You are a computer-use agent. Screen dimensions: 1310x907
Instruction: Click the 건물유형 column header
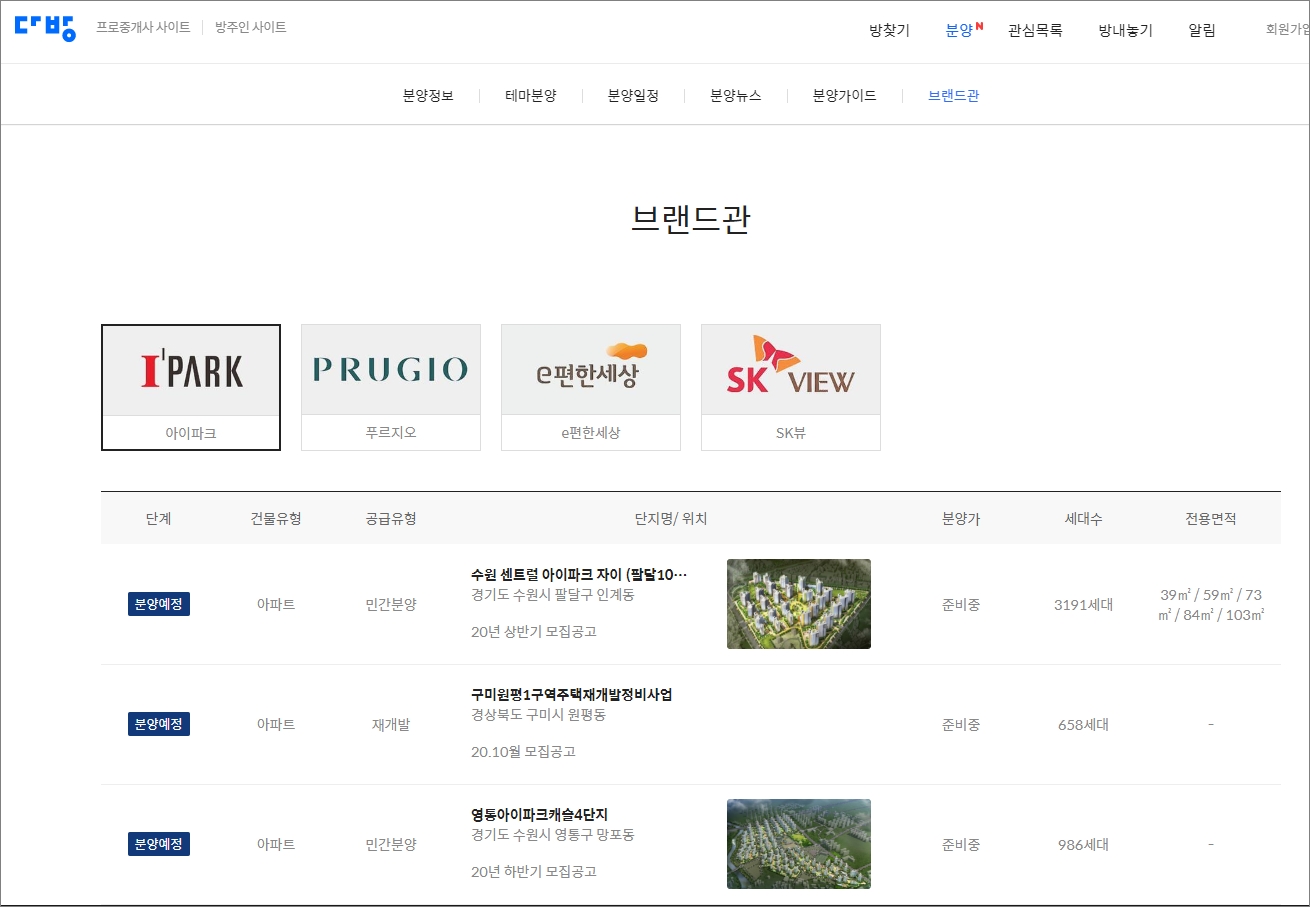(276, 518)
